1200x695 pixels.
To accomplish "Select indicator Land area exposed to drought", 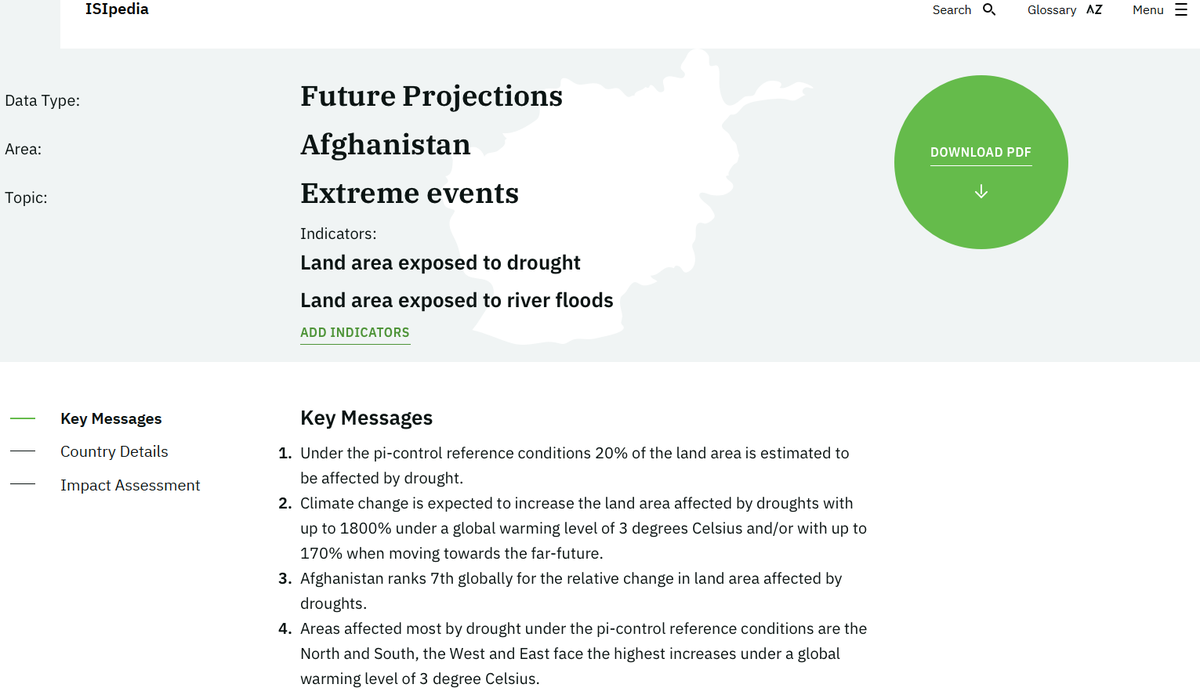I will 440,262.
